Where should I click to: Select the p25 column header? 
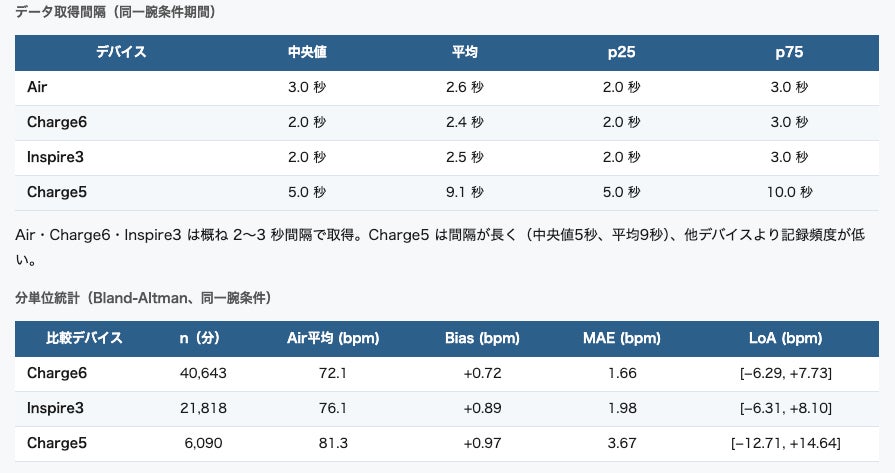621,52
